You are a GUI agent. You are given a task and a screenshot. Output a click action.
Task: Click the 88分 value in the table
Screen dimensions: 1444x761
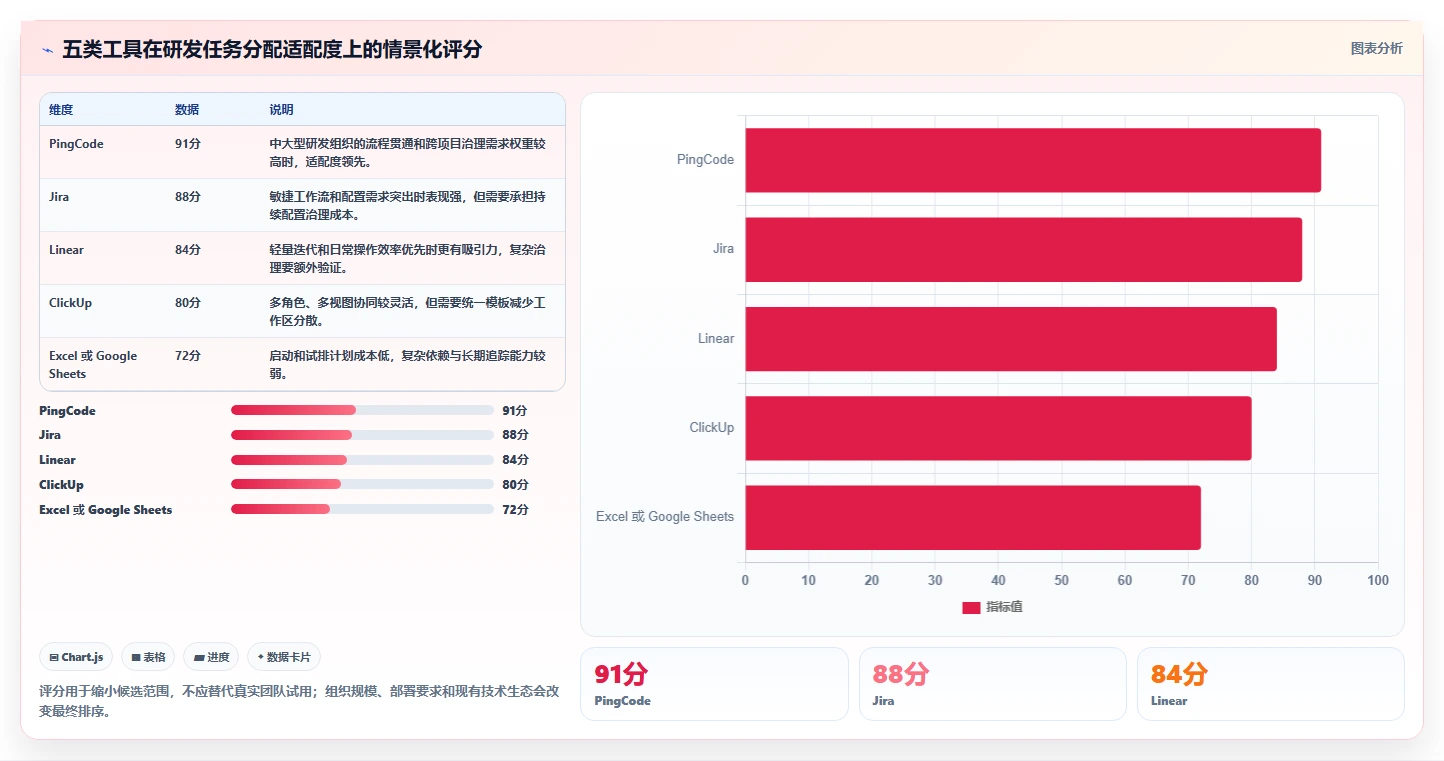point(188,197)
